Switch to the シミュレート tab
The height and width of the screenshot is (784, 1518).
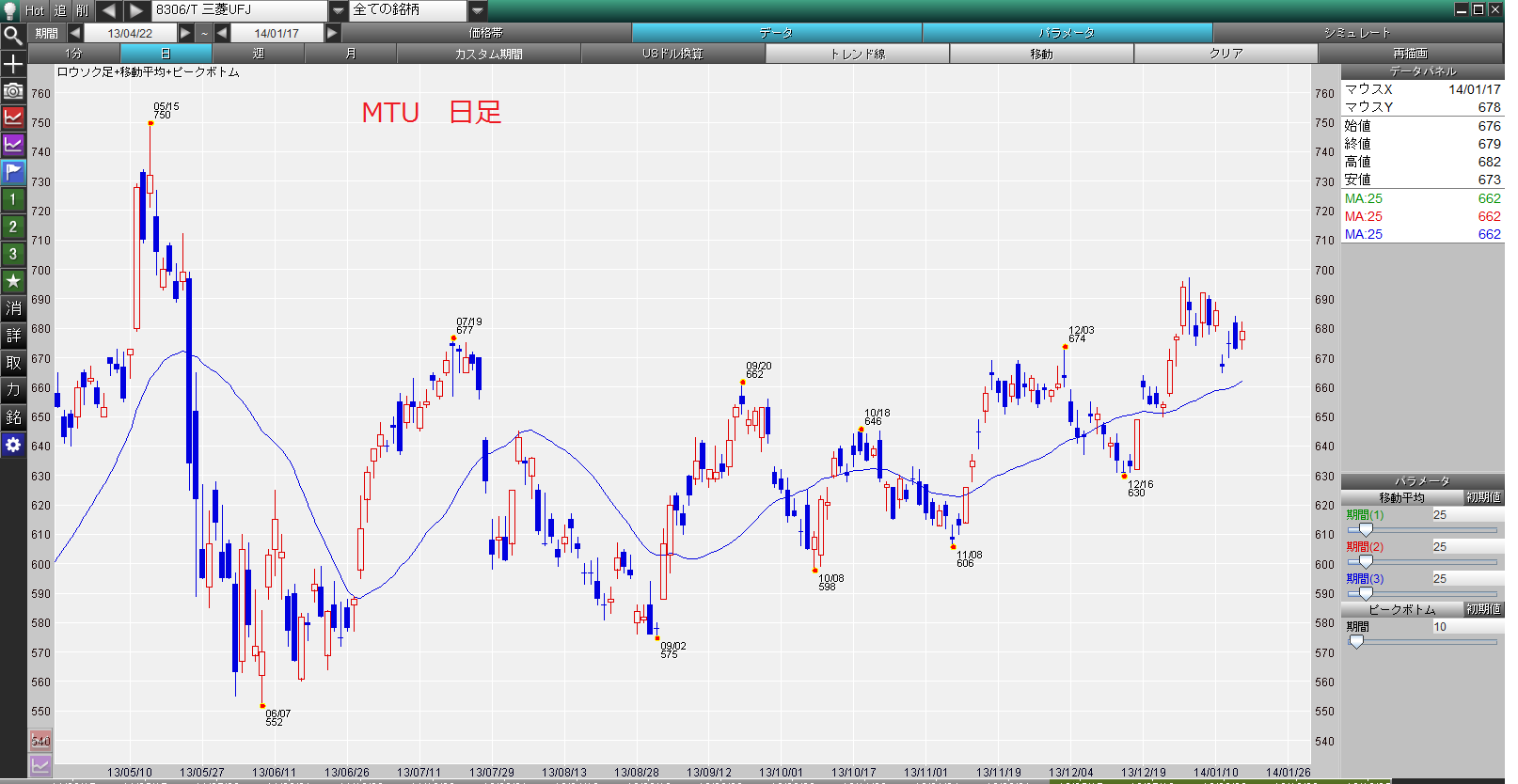1357,33
